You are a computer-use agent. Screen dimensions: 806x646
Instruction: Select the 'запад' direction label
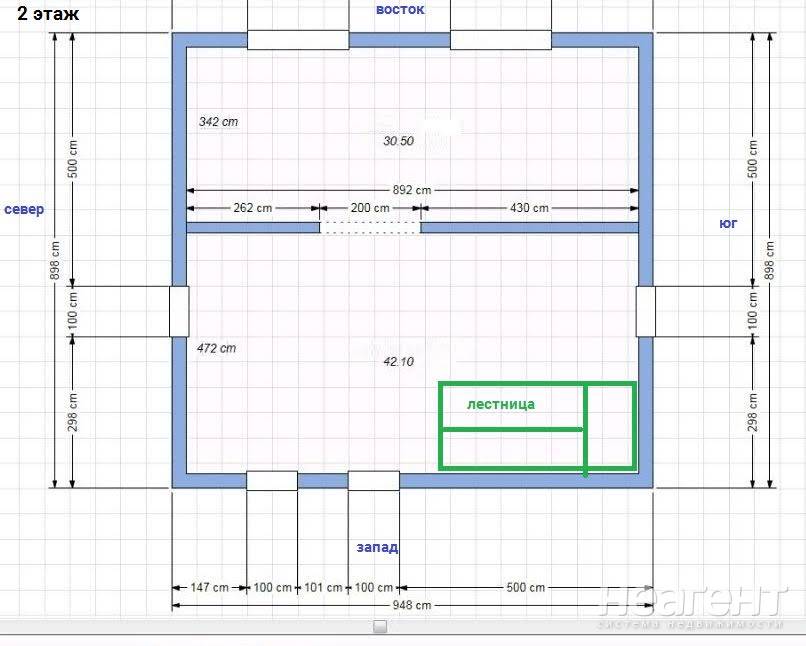click(x=377, y=547)
